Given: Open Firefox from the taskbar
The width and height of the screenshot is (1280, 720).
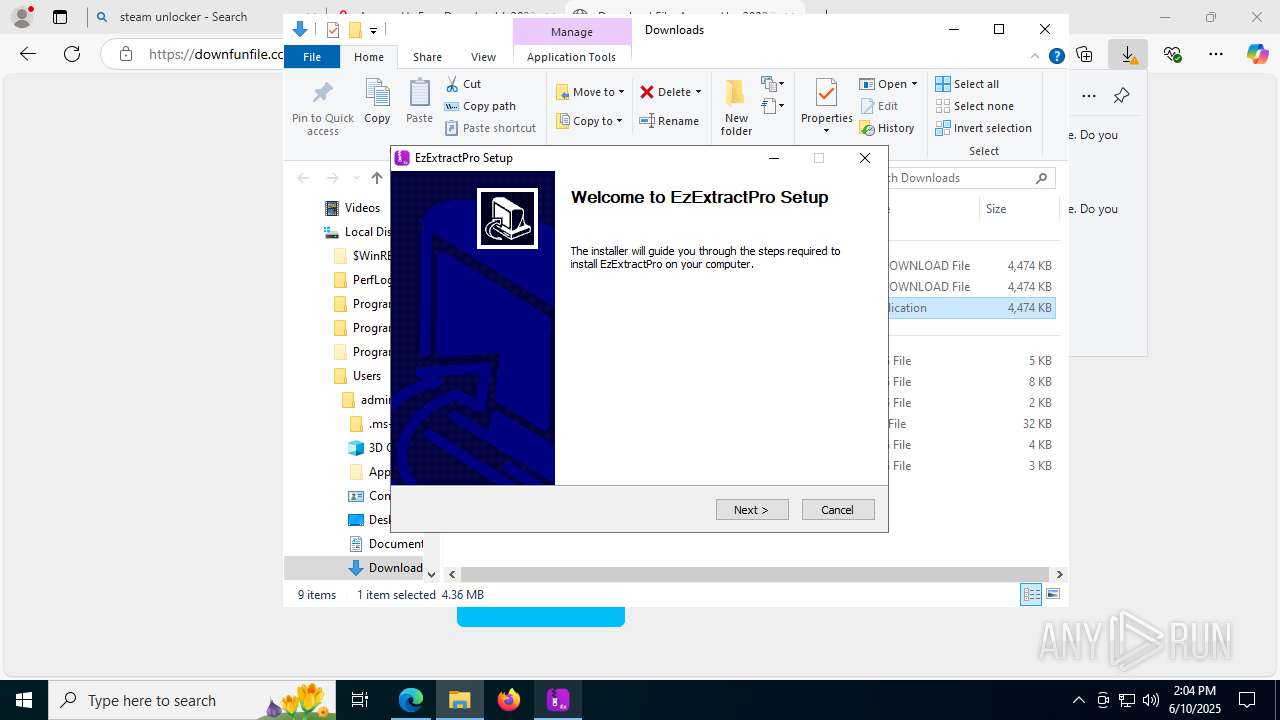Looking at the screenshot, I should point(509,700).
